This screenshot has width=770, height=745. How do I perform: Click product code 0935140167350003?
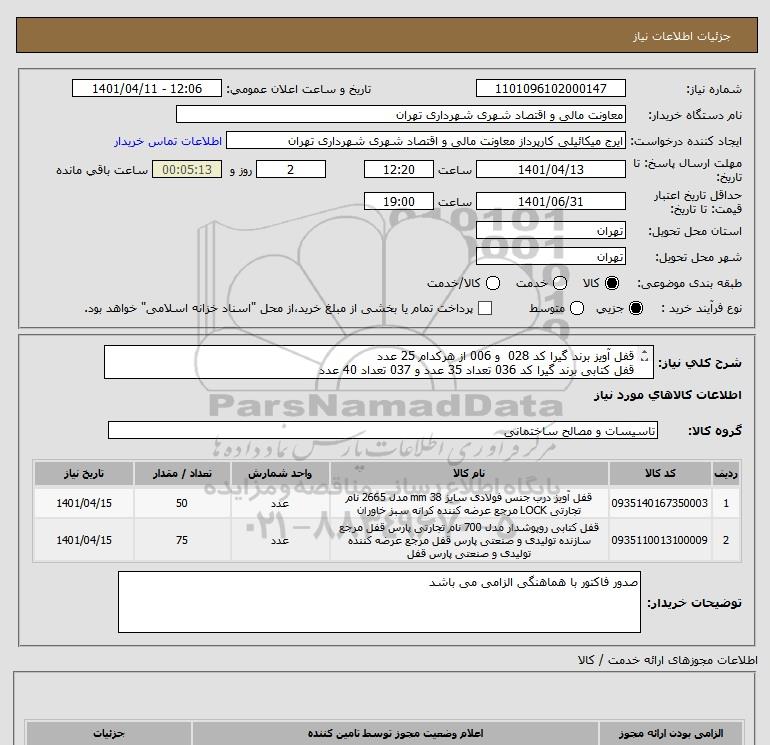(660, 503)
